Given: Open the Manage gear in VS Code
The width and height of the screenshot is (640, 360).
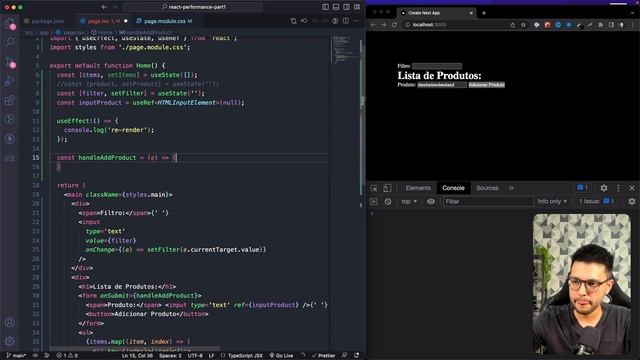Looking at the screenshot, I should coord(10,341).
